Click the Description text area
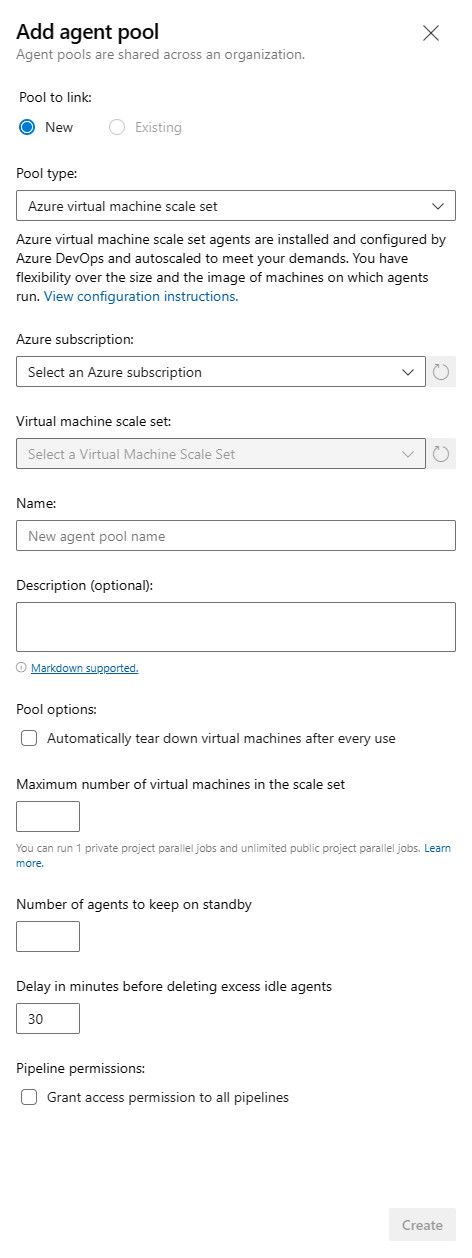This screenshot has height=1258, width=472. (236, 627)
